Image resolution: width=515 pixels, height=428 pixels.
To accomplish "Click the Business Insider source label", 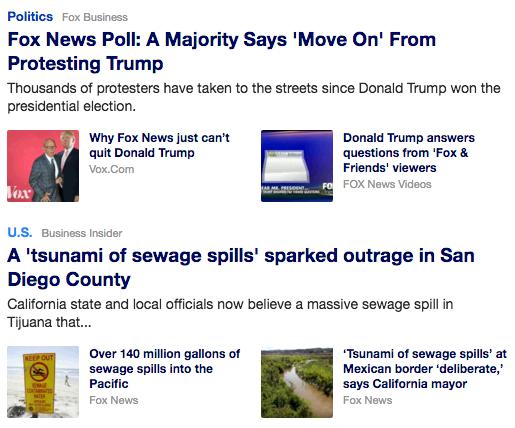I will (x=82, y=233).
